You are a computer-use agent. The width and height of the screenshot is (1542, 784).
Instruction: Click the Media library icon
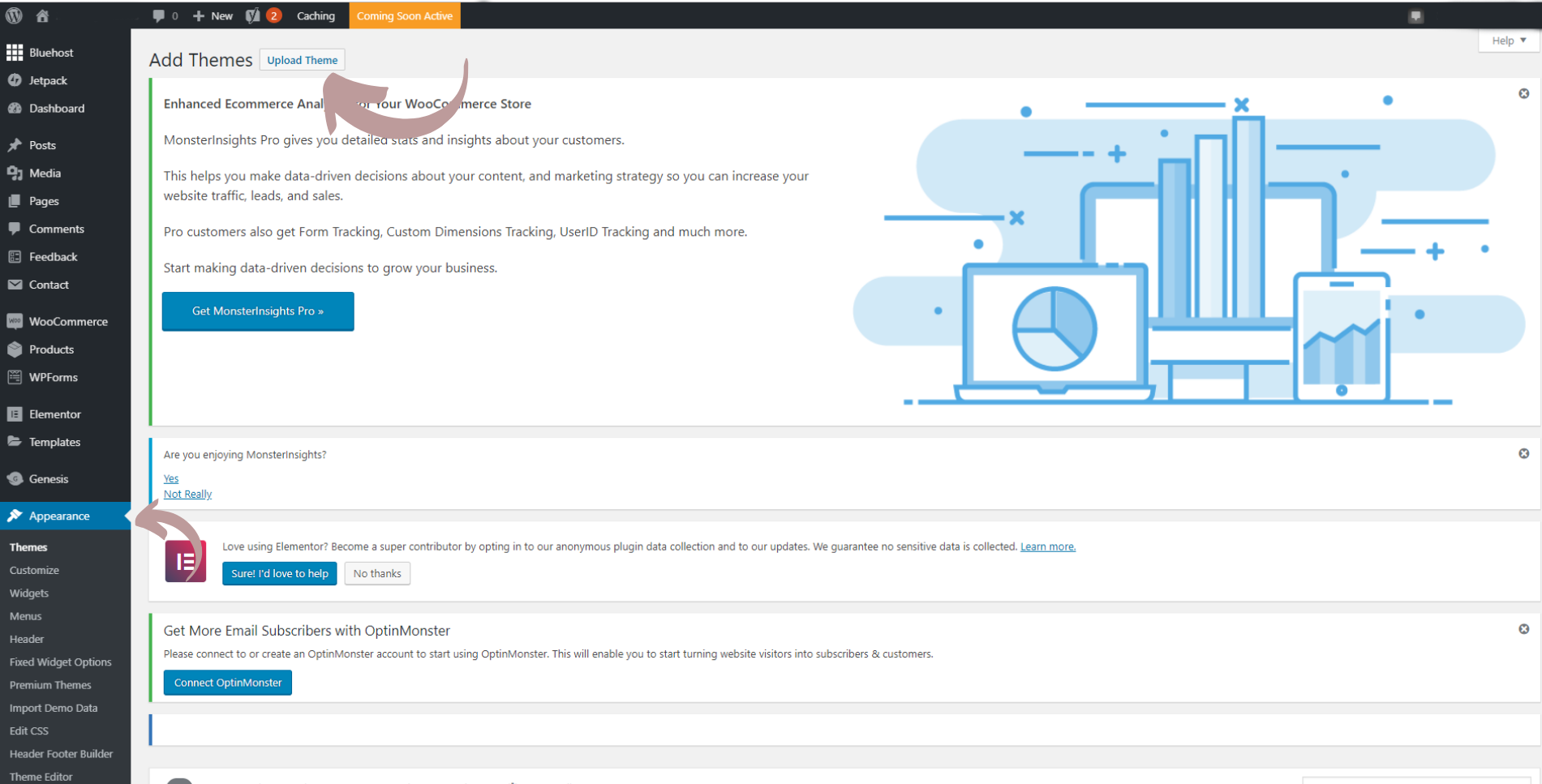pos(15,173)
